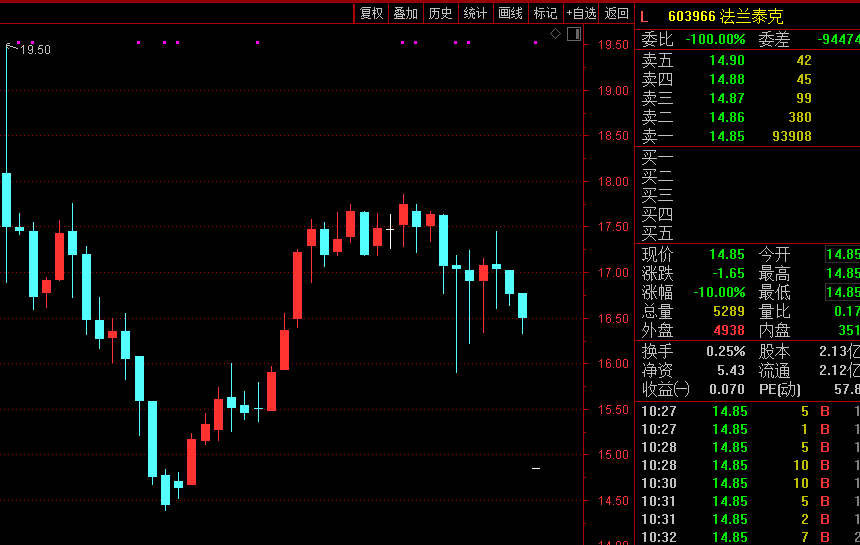Click the 标记 mark button
The width and height of the screenshot is (860, 545).
click(x=545, y=13)
